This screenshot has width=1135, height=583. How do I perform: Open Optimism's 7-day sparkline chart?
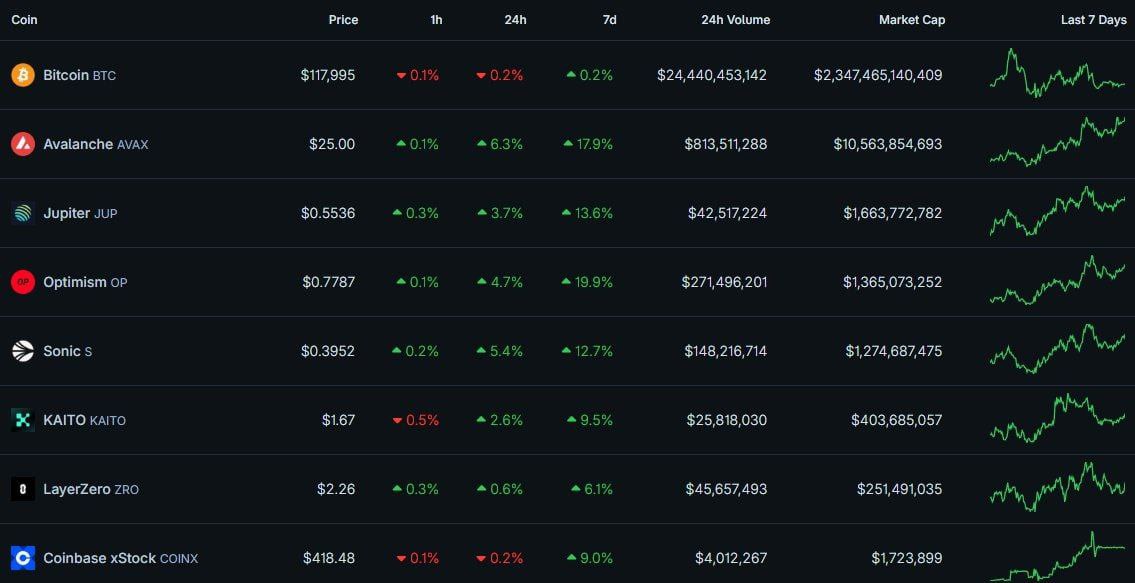click(x=1058, y=280)
